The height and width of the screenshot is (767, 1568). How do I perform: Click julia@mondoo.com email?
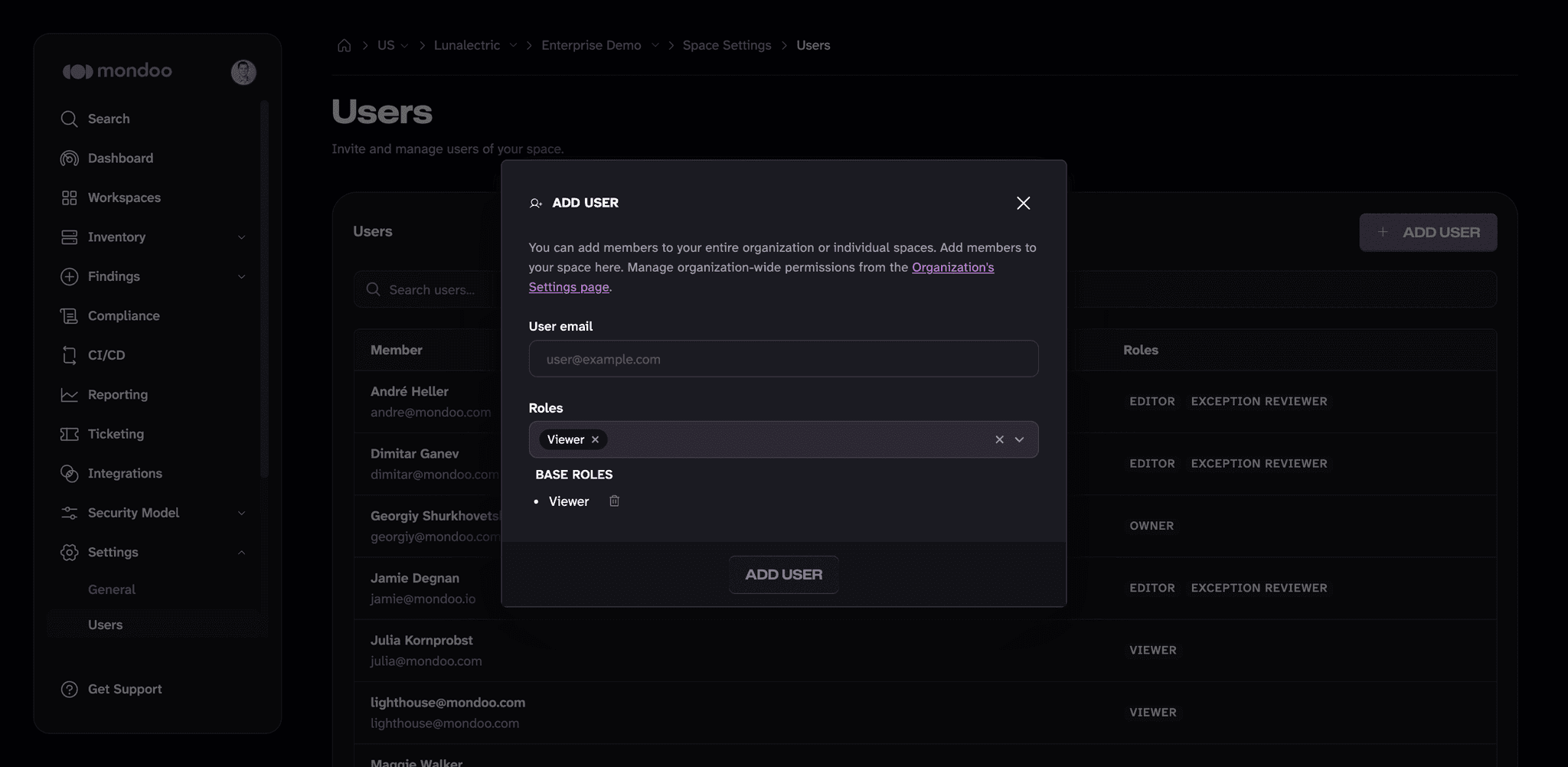426,661
